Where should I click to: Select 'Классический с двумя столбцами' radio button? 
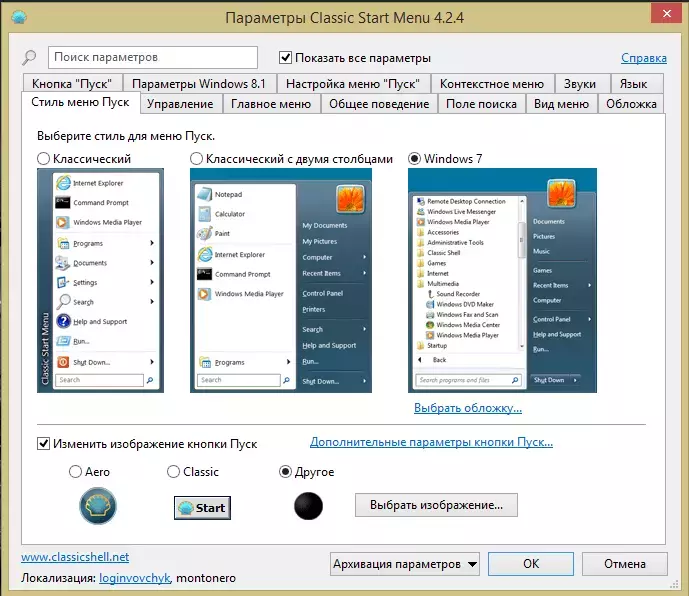(x=196, y=159)
